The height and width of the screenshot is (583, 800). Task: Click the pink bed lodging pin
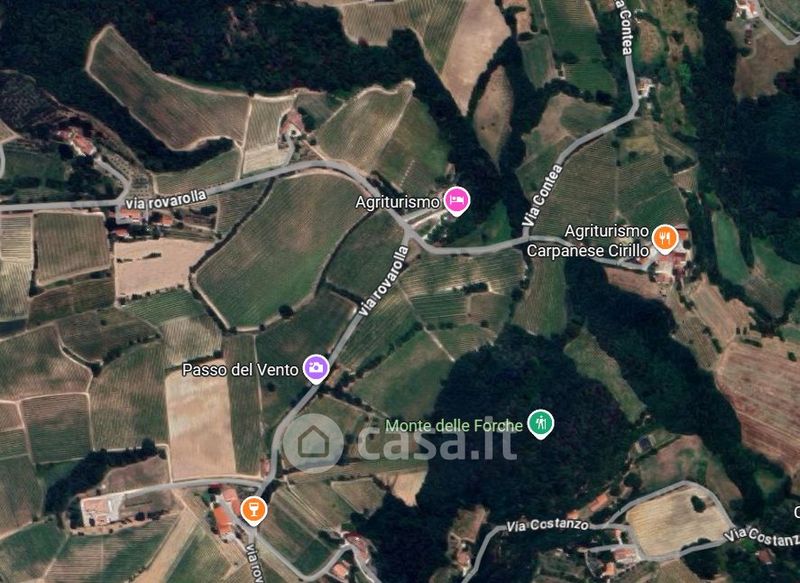[457, 200]
